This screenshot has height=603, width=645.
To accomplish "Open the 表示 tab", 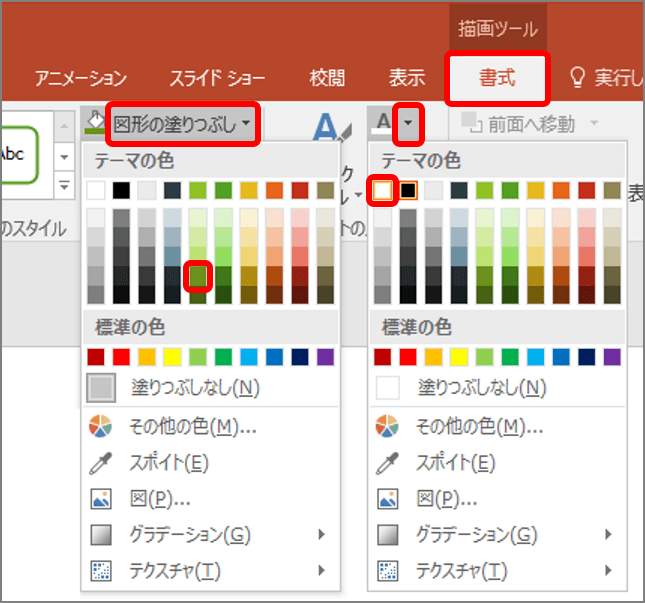I will point(407,78).
